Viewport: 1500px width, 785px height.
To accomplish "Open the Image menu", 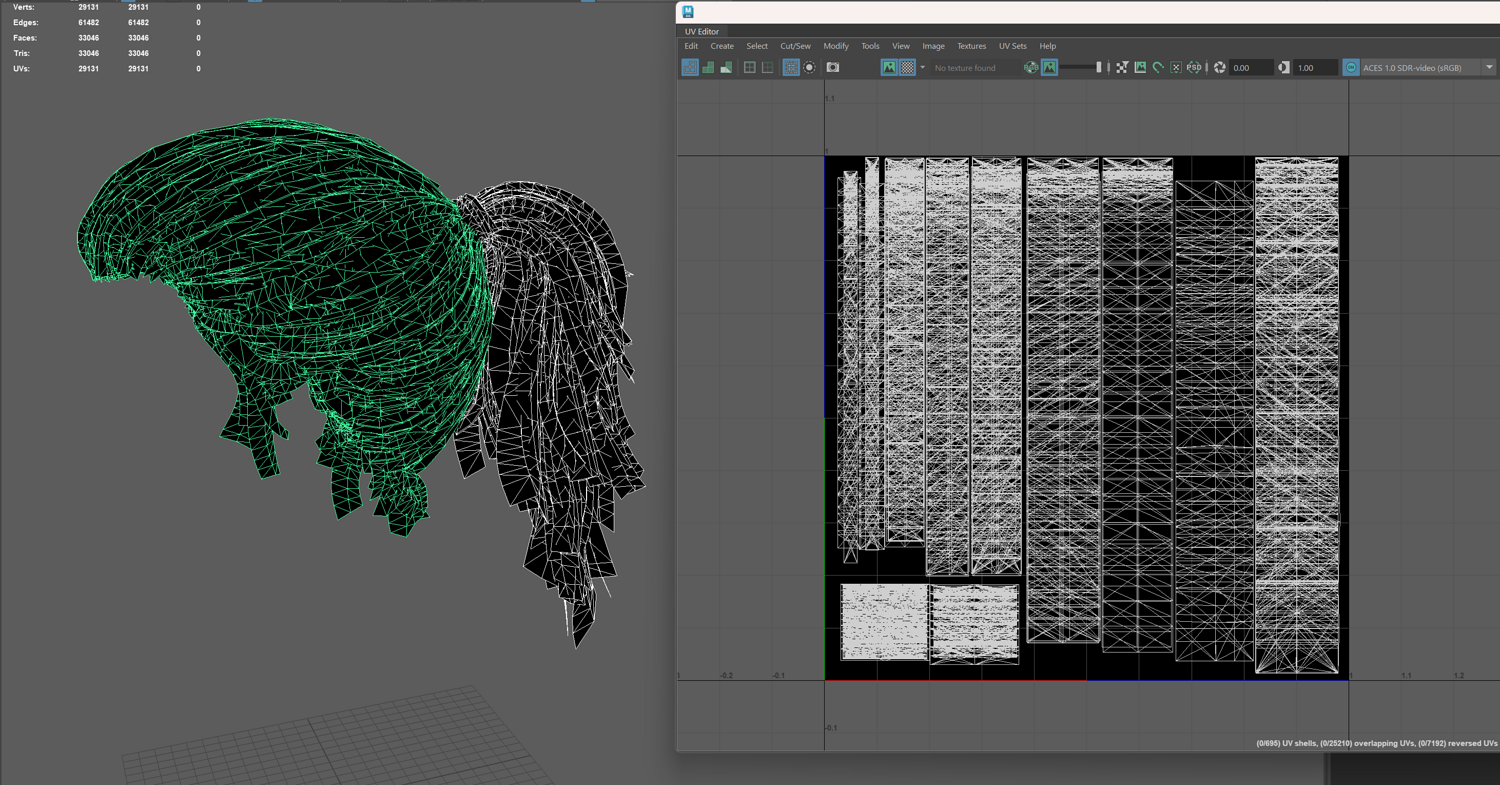I will (933, 46).
